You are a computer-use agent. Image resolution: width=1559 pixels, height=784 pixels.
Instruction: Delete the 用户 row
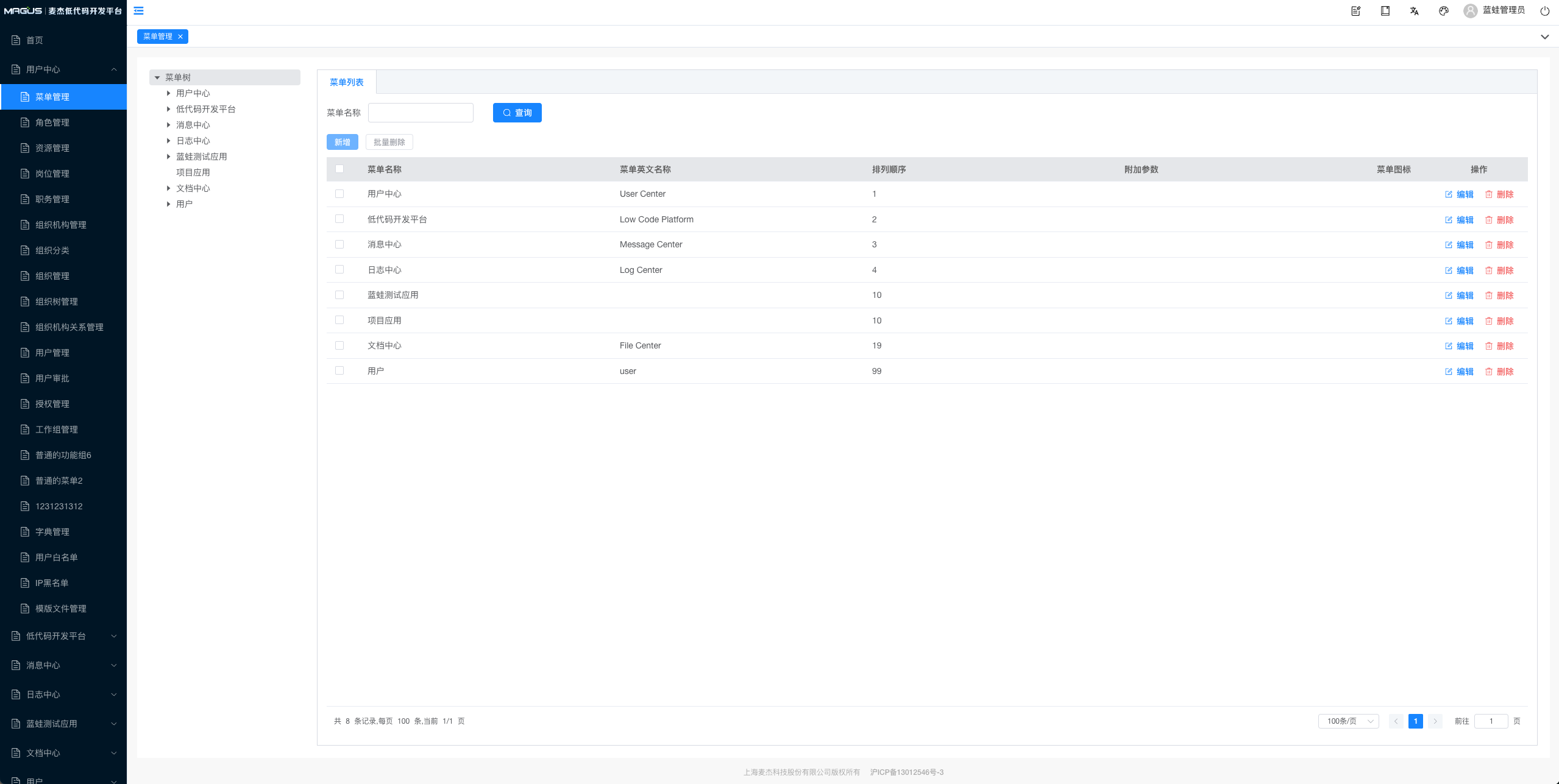click(x=1499, y=372)
